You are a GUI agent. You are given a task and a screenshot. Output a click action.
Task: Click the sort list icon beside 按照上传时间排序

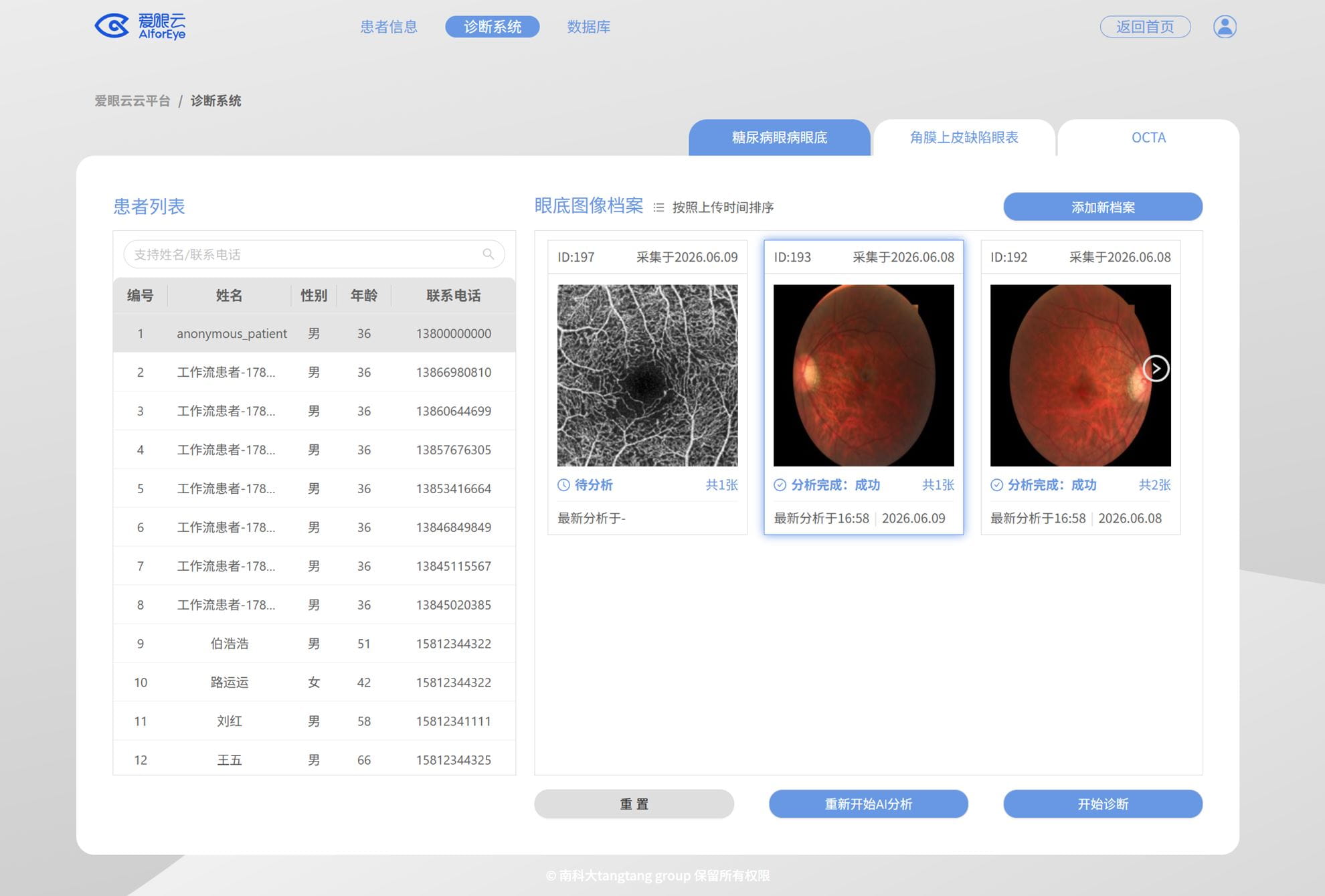[658, 207]
